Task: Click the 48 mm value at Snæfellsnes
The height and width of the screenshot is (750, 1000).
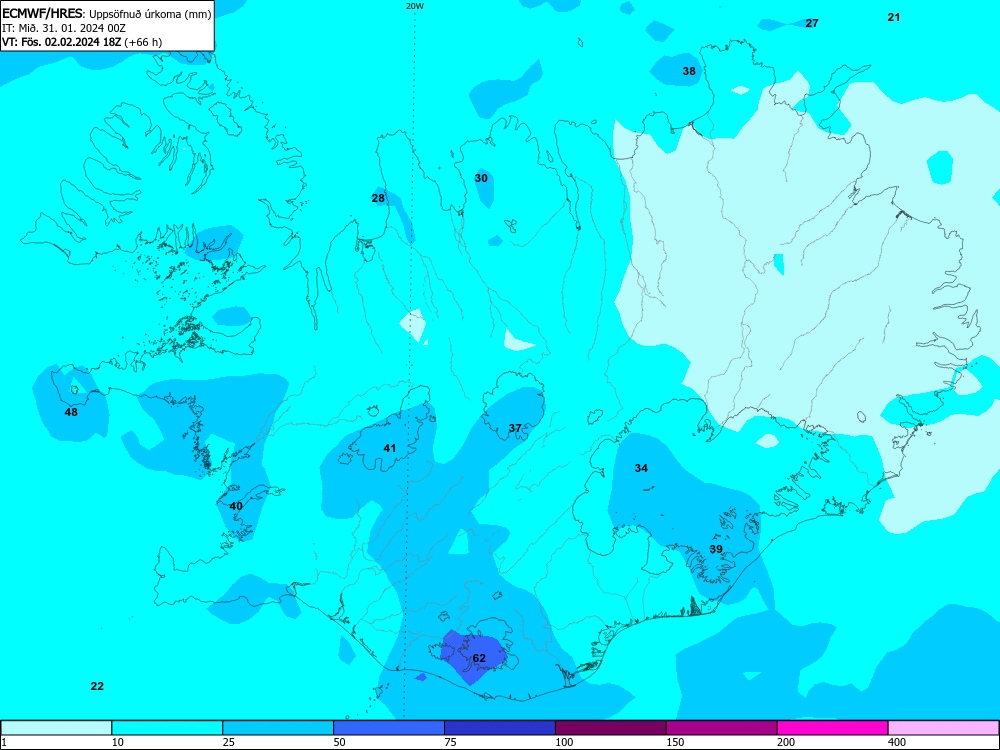Action: (71, 412)
